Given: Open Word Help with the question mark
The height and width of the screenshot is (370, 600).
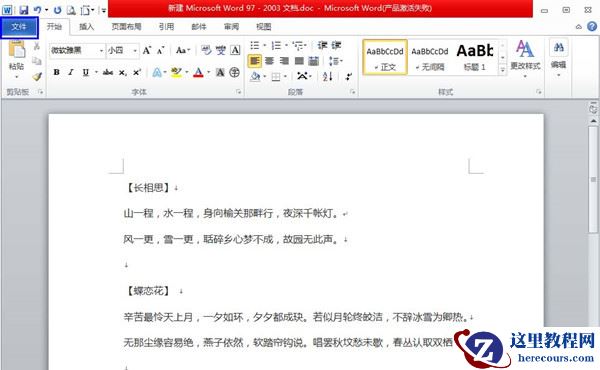Looking at the screenshot, I should click(x=592, y=26).
